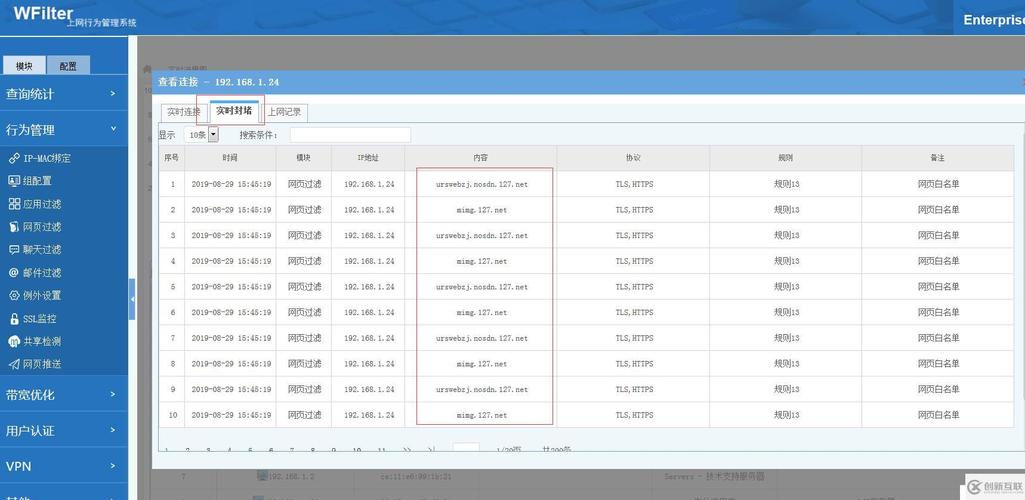Click the 邮件过滤 @ icon
Viewport: 1025px width, 500px height.
click(14, 273)
